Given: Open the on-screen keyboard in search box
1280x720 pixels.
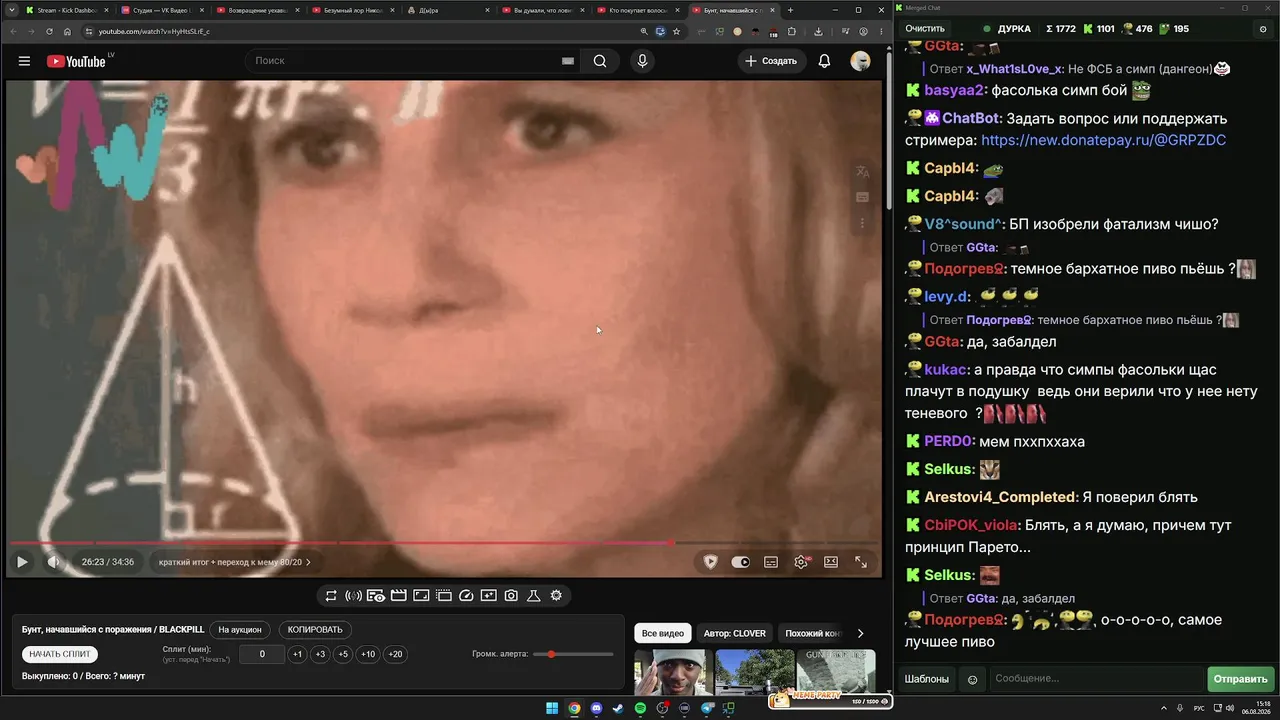Looking at the screenshot, I should (568, 61).
